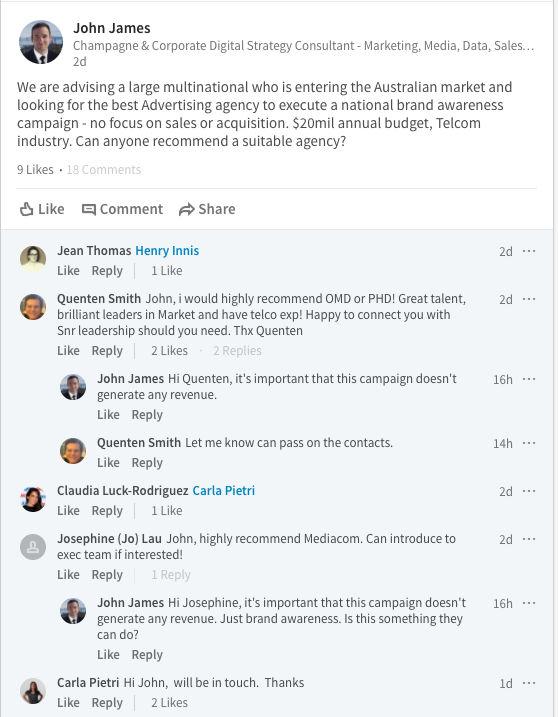Click Claudia Luck-Rodriguez's profile picture
This screenshot has height=717, width=558.
pyautogui.click(x=33, y=499)
